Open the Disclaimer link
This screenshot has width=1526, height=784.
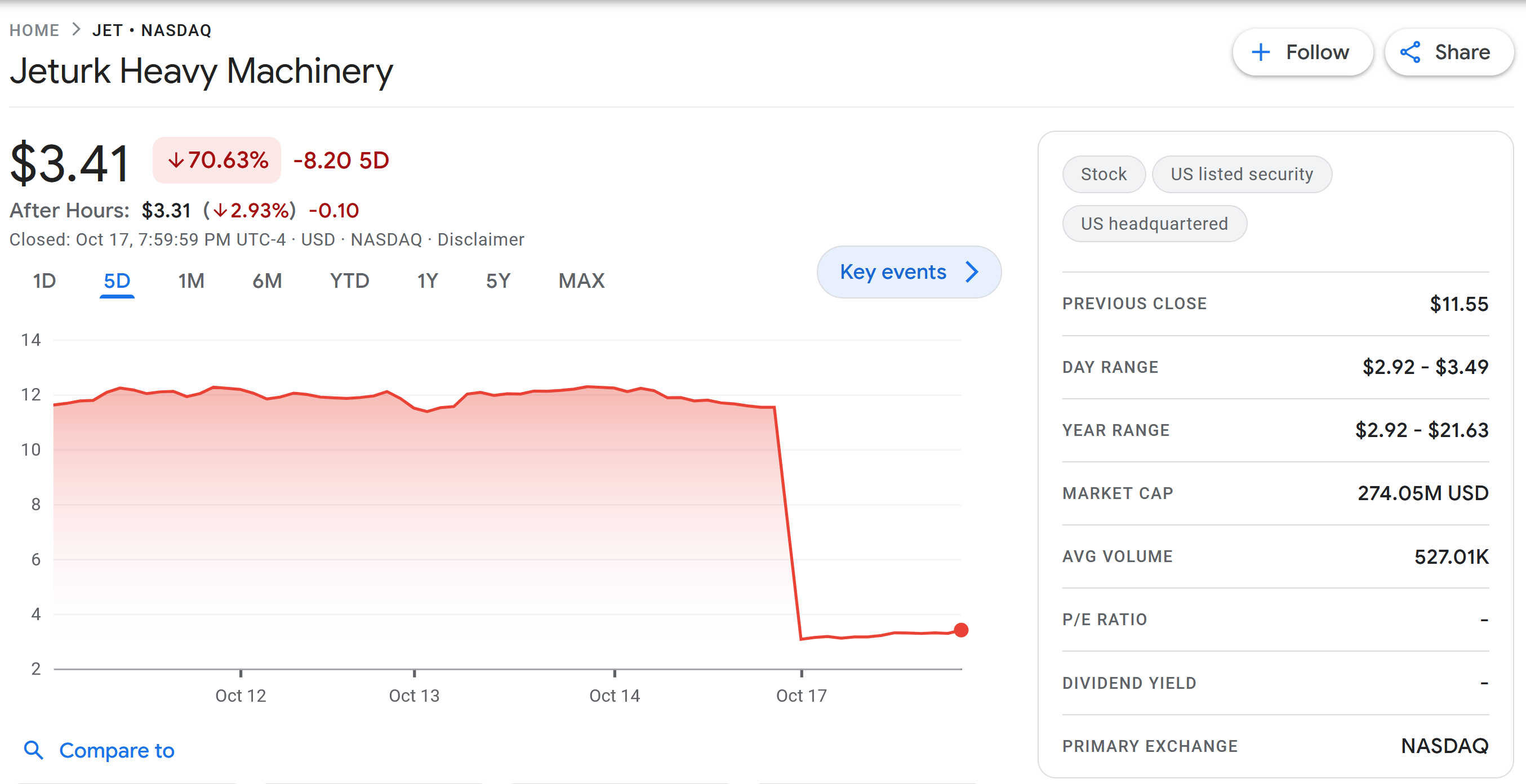[481, 239]
